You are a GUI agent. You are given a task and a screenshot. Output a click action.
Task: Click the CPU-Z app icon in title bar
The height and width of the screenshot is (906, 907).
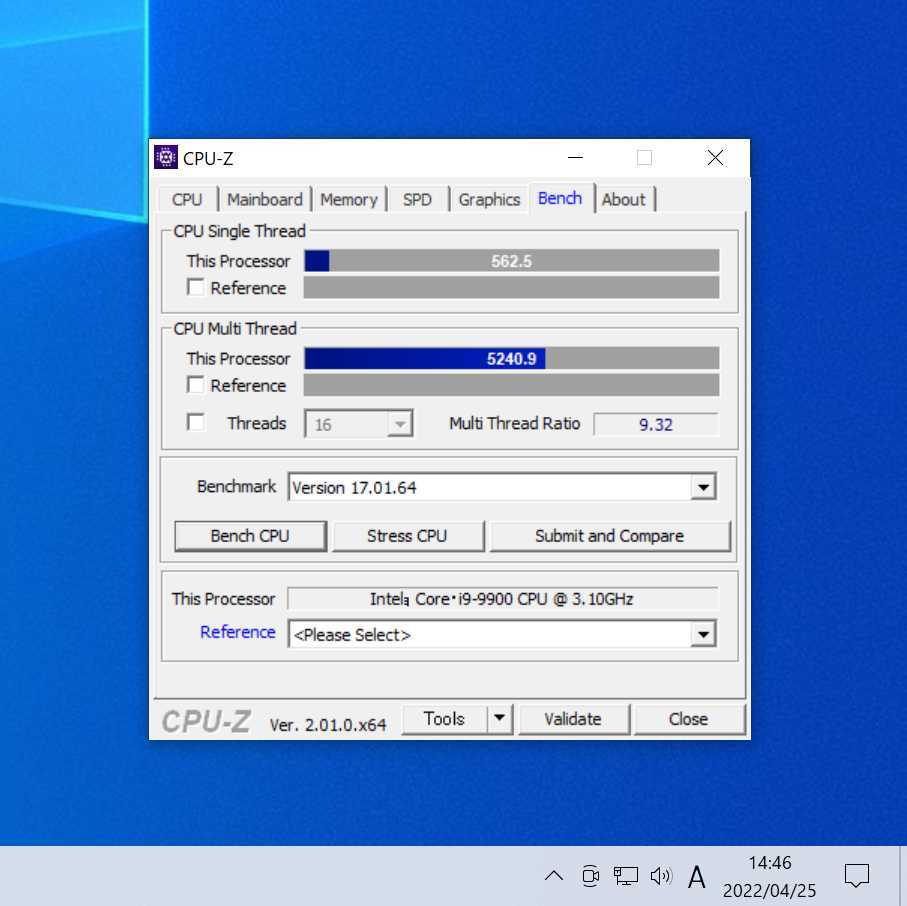coord(165,157)
